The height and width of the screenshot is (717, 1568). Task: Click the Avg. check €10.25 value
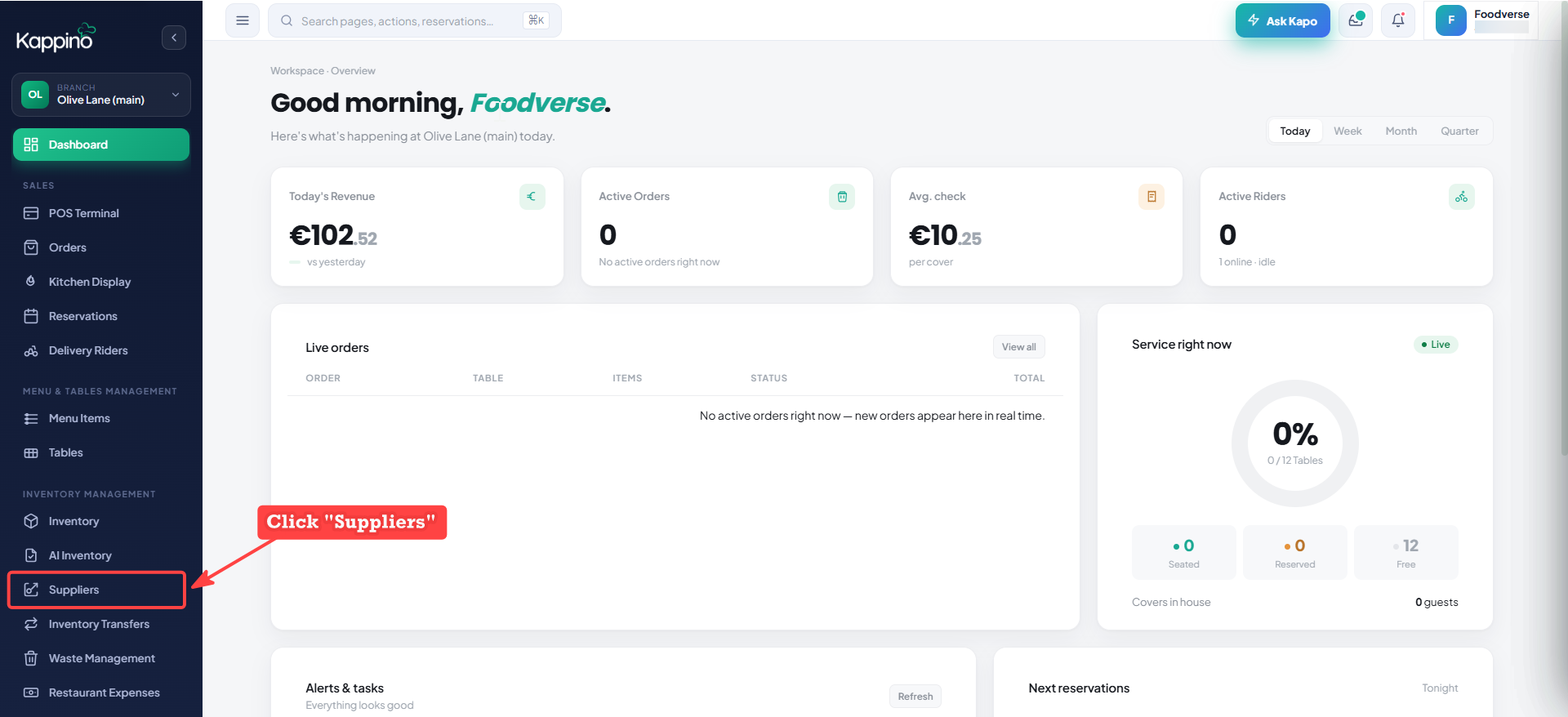[x=945, y=236]
